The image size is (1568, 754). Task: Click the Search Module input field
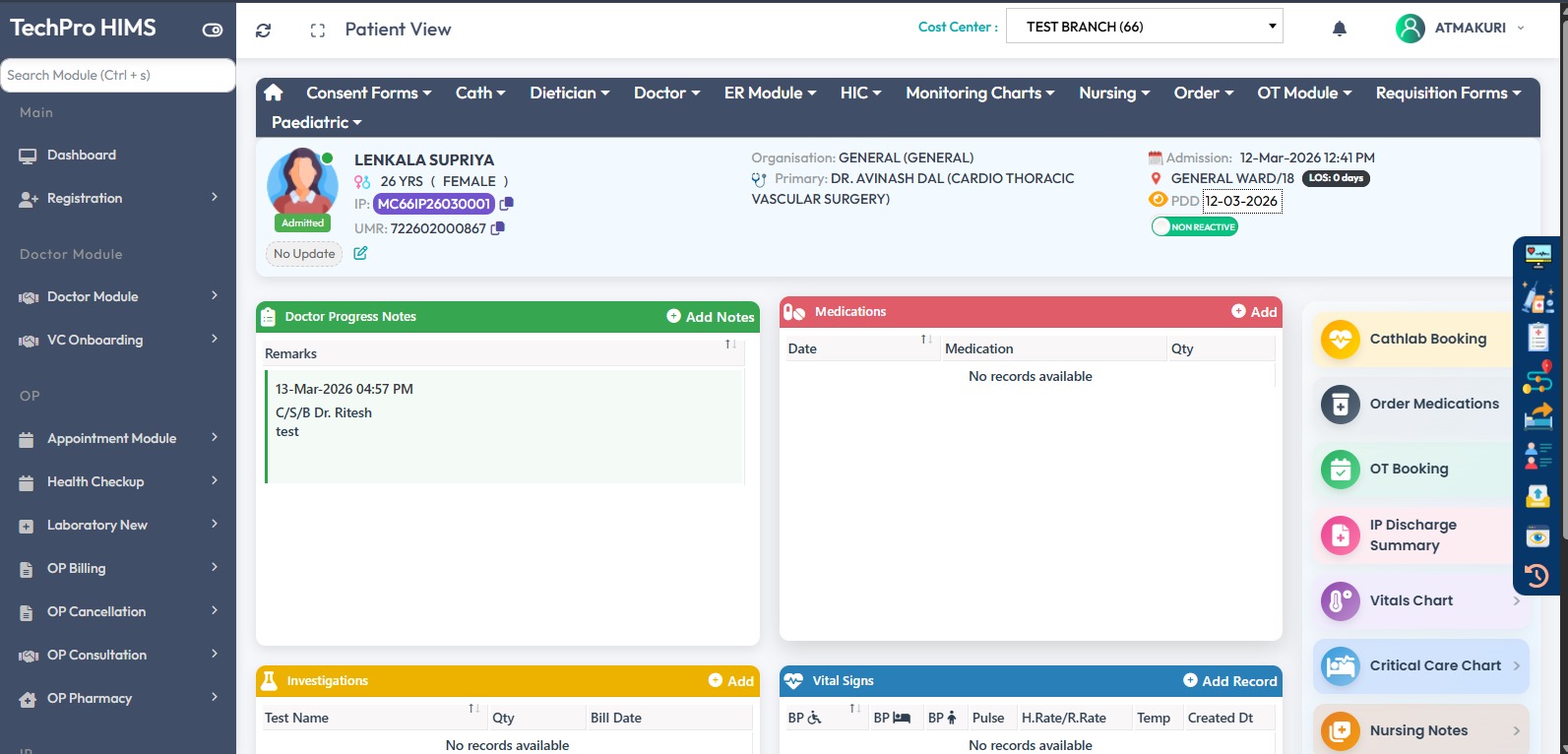click(118, 76)
